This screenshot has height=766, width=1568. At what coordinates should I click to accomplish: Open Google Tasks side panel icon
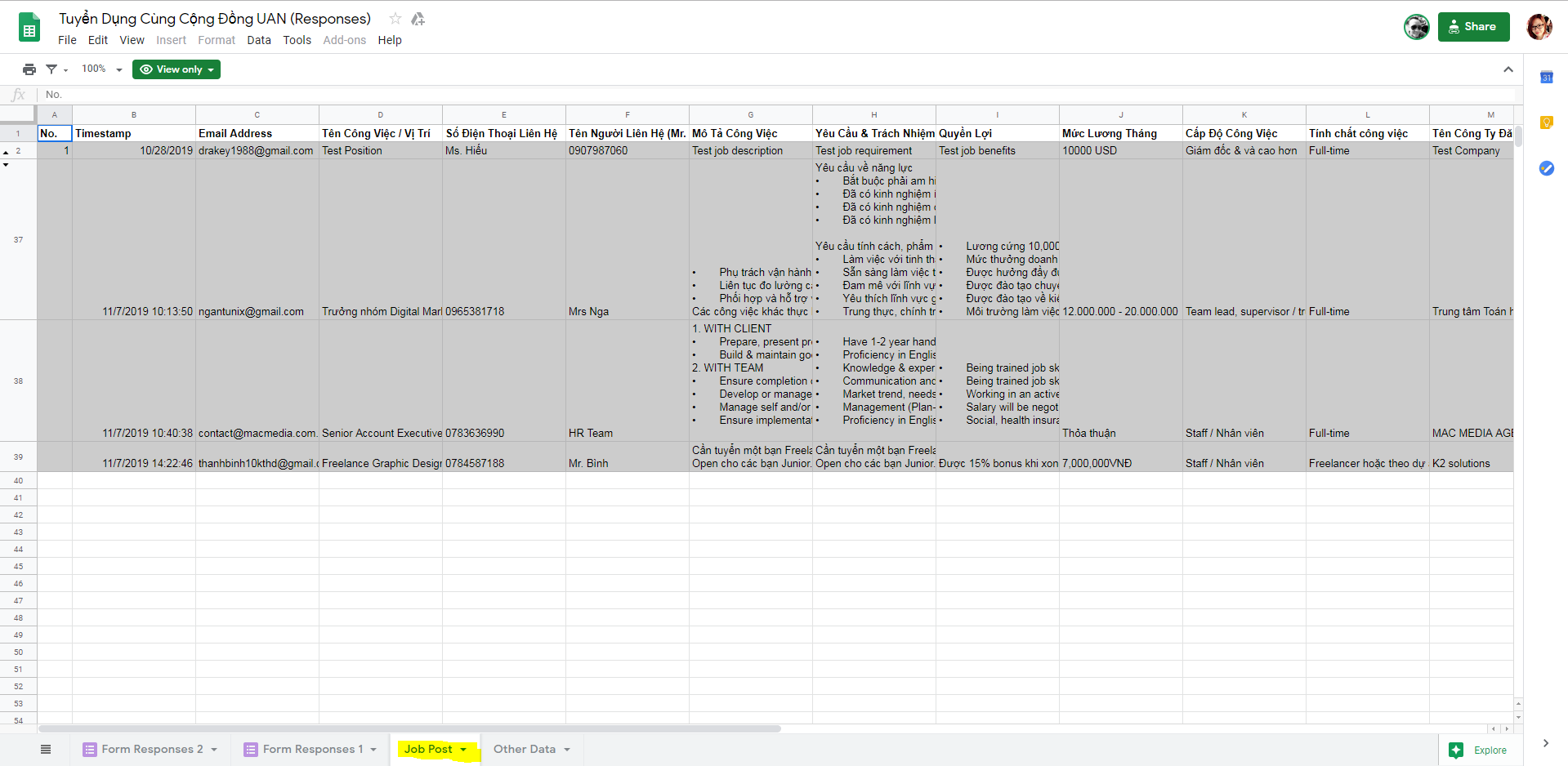coord(1547,168)
